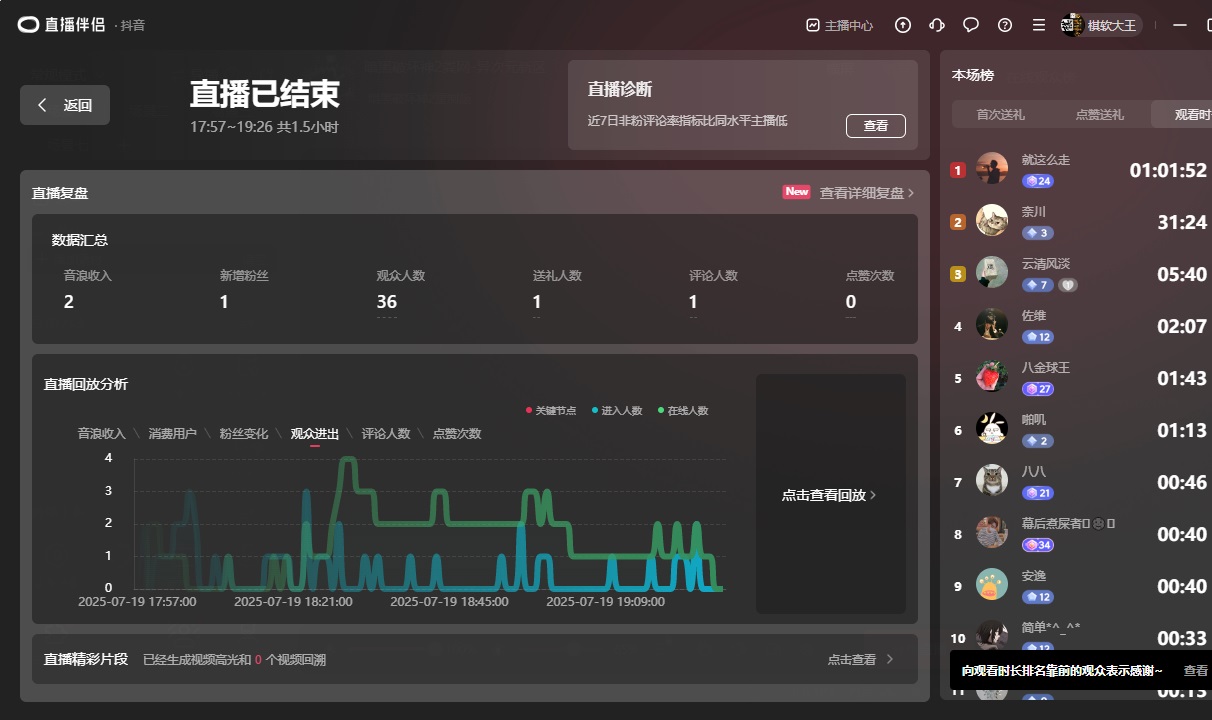Viewport: 1212px width, 720px height.
Task: Open the chat bubble message icon
Action: click(971, 25)
